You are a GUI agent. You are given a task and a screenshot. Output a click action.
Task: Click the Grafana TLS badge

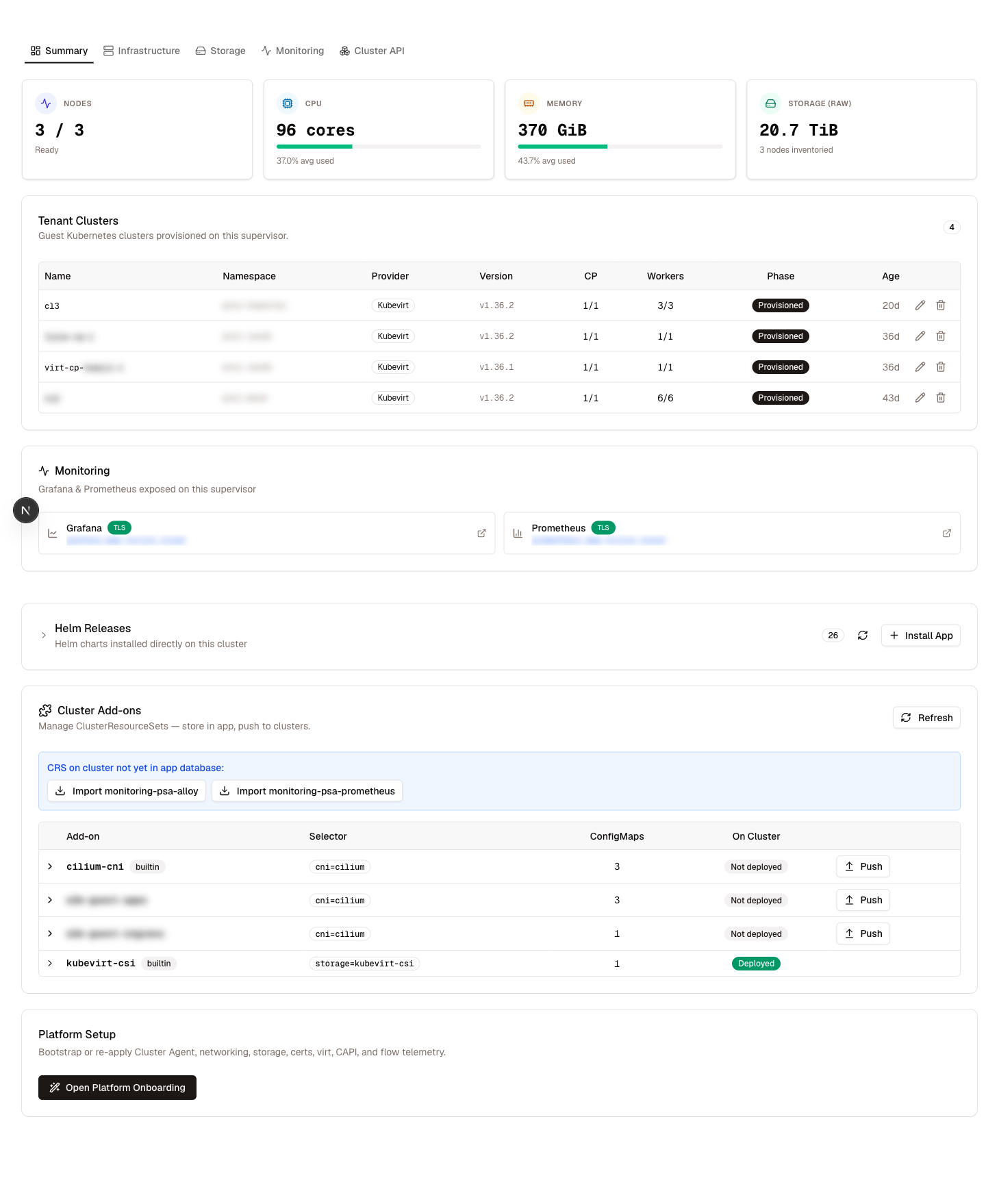(120, 528)
